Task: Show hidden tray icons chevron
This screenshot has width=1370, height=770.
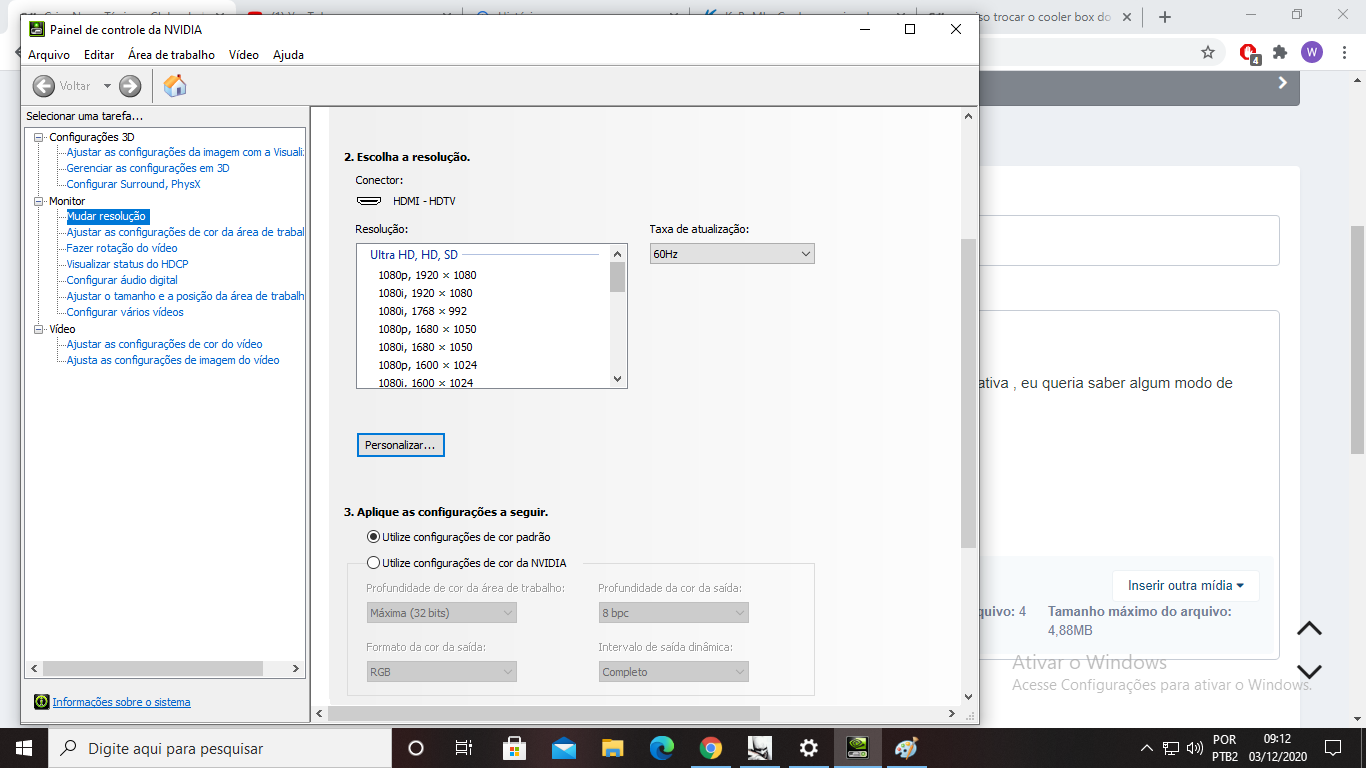Action: pos(1147,748)
